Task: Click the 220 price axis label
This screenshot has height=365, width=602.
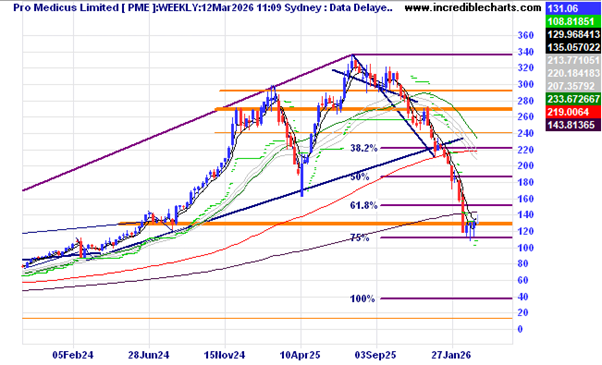Action: 526,150
